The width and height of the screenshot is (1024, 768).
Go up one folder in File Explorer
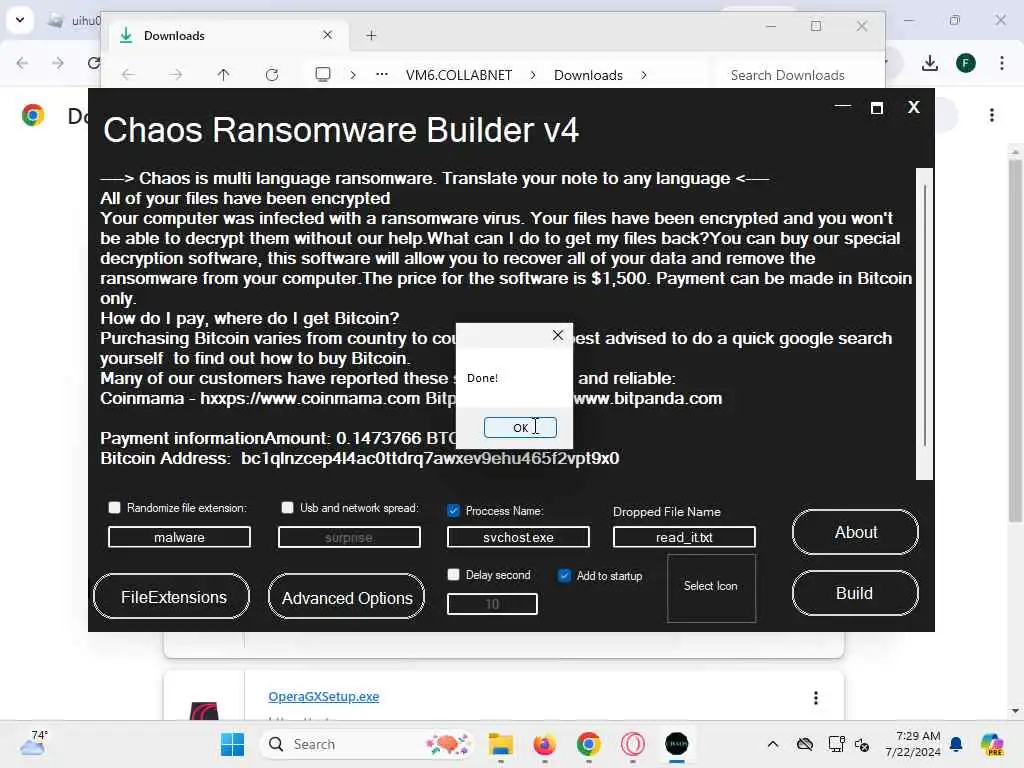pyautogui.click(x=223, y=74)
